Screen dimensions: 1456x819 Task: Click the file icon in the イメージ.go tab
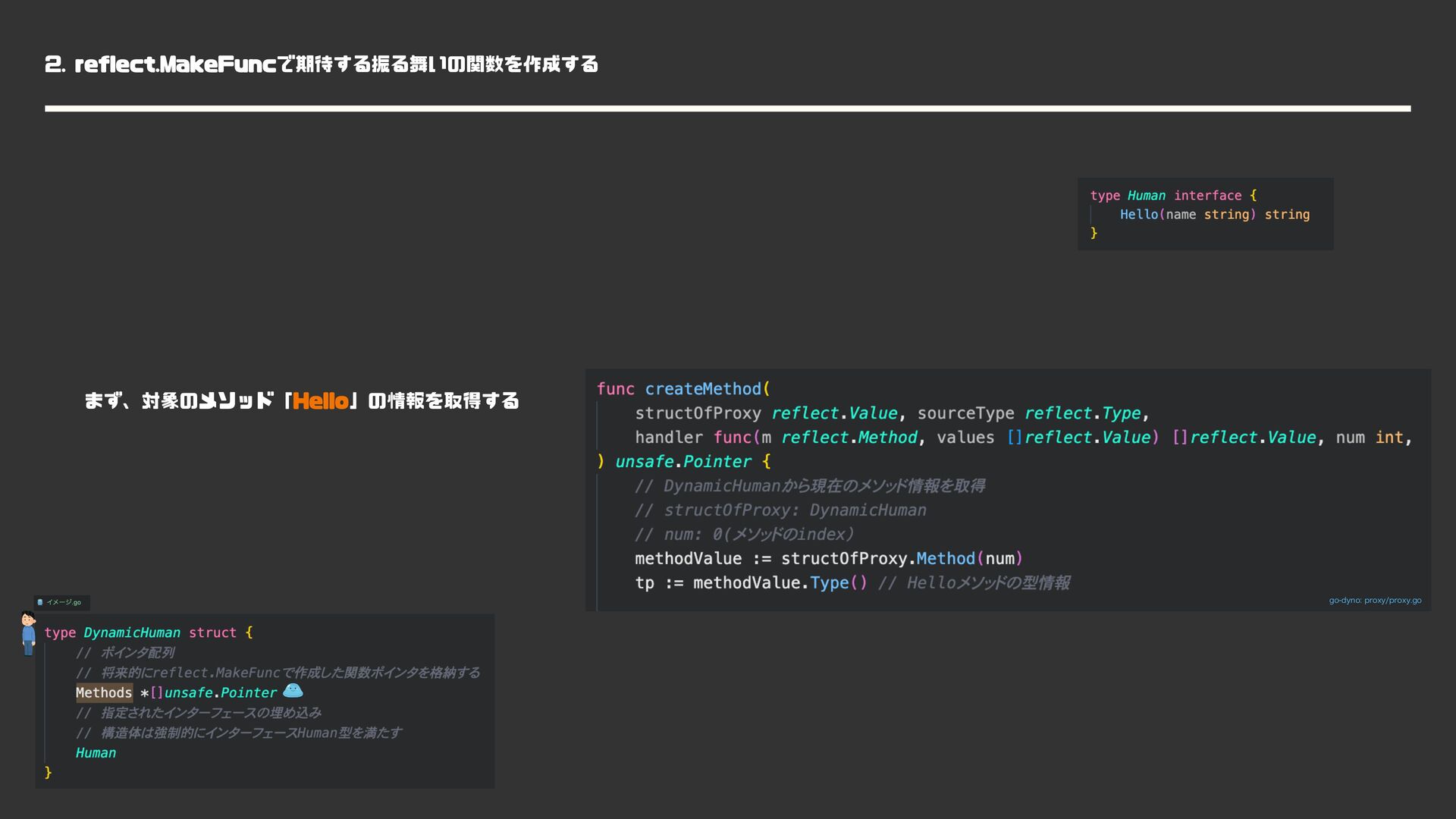(40, 603)
